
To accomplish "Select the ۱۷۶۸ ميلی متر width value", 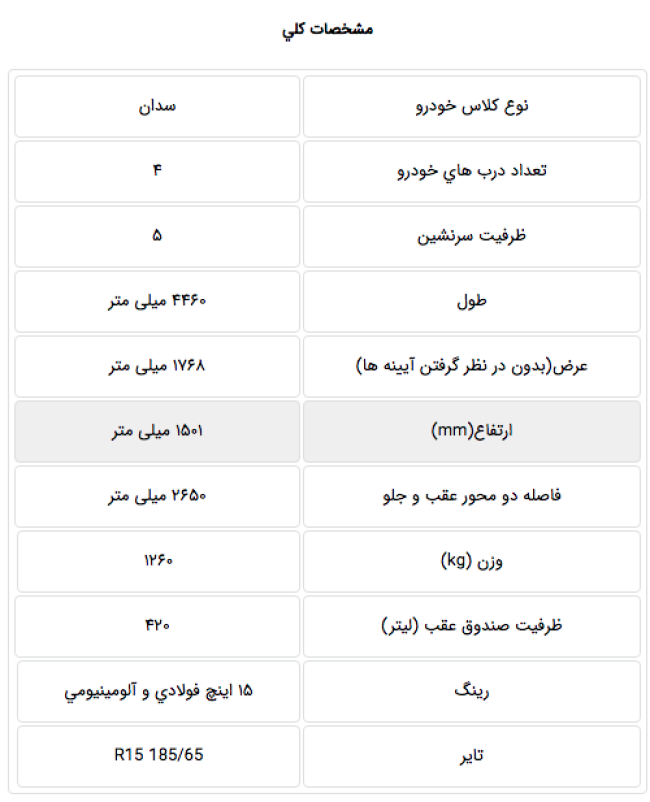I will click(x=158, y=366).
